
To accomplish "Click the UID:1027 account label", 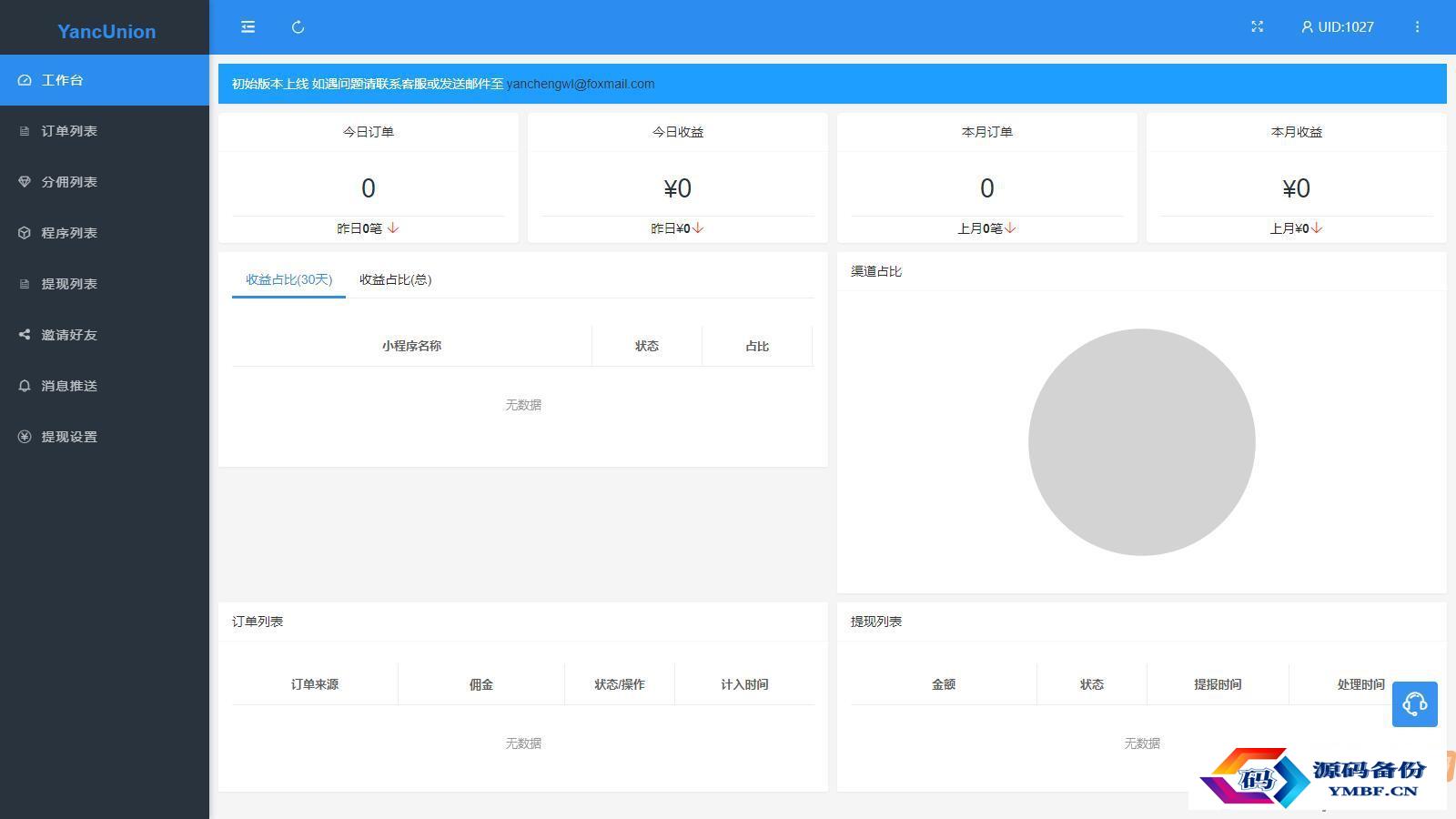I will (1345, 27).
